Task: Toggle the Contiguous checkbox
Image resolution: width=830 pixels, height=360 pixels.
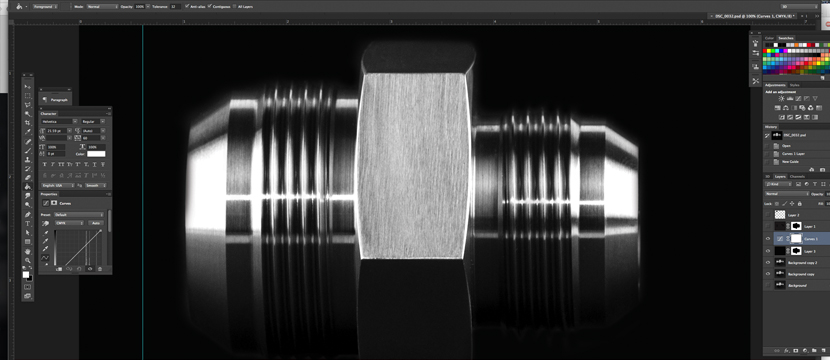Action: [x=210, y=7]
